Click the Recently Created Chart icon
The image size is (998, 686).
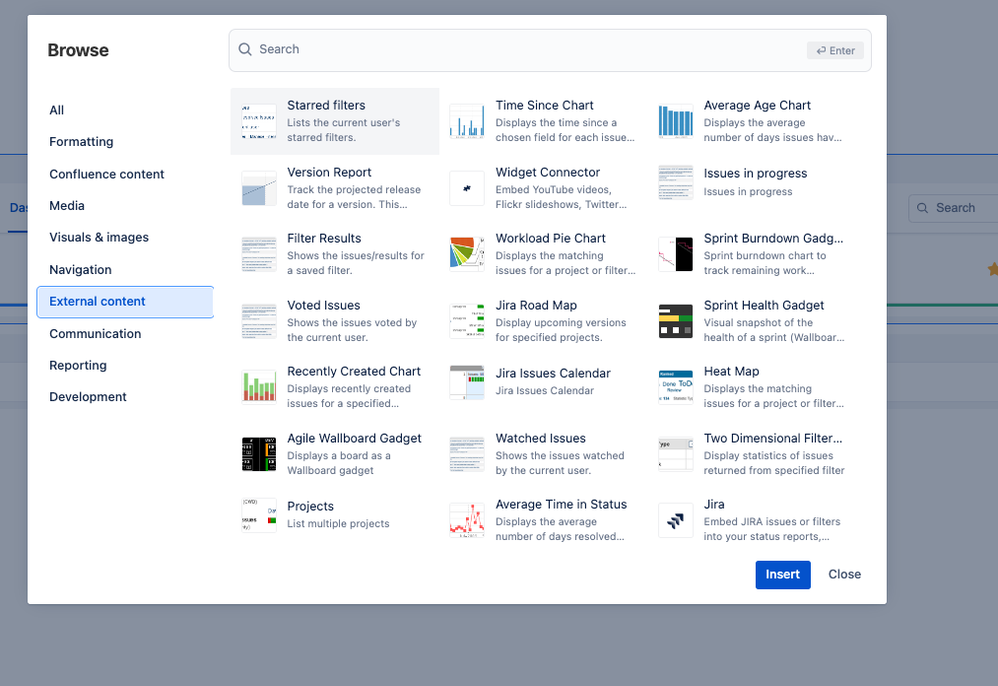click(259, 387)
